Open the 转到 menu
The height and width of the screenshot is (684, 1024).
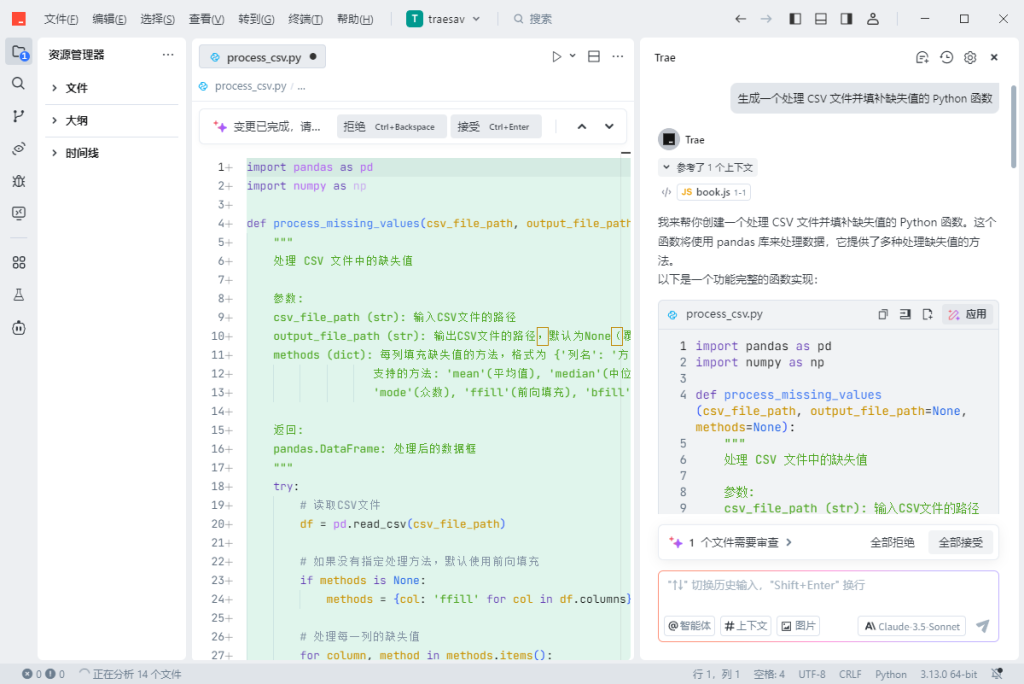tap(256, 19)
